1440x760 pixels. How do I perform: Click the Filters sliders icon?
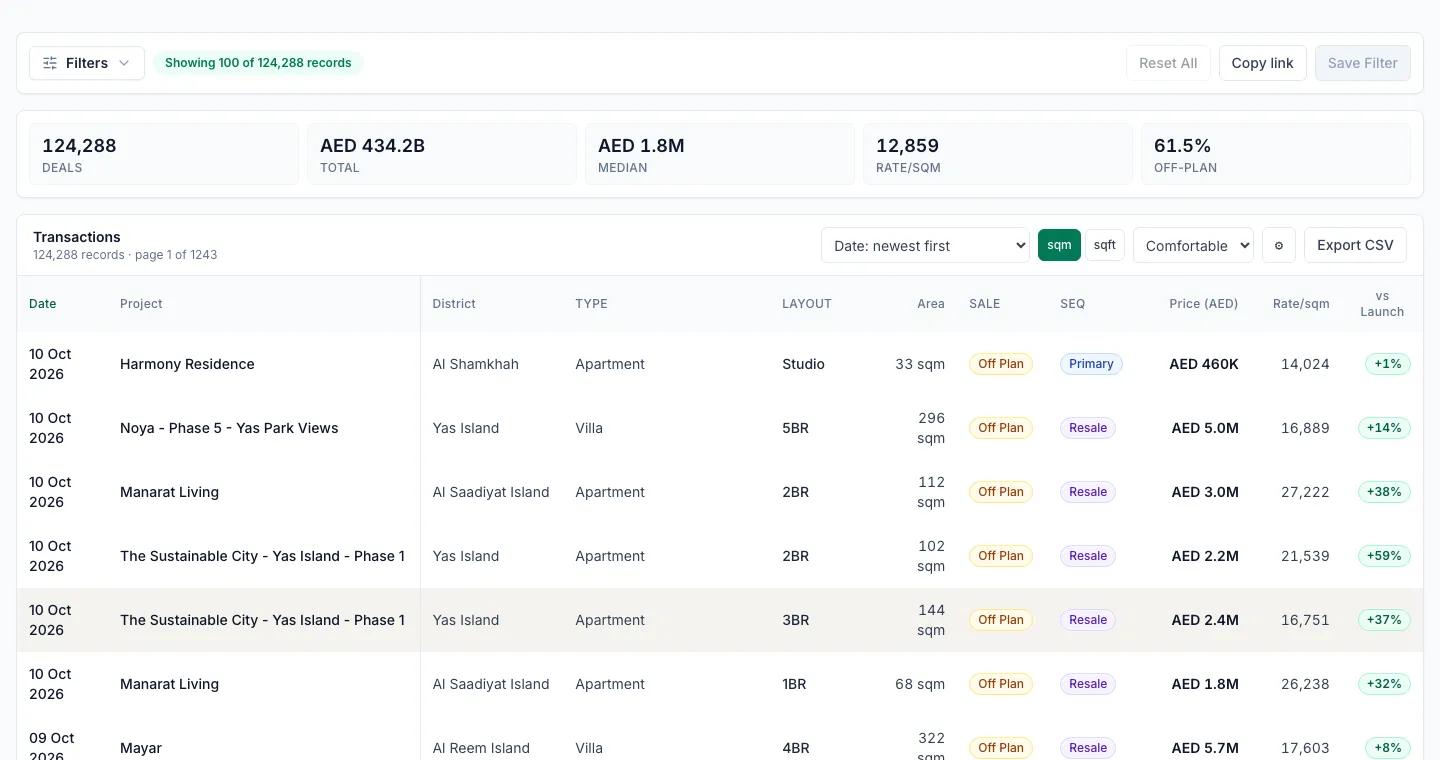(50, 63)
